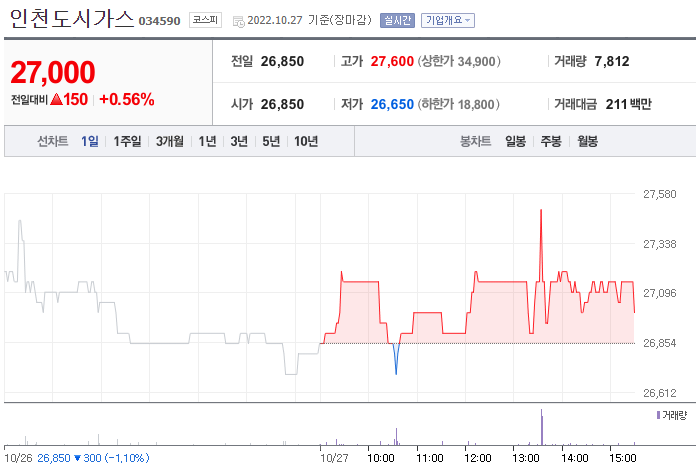Click the blue dip in the price line
The height and width of the screenshot is (475, 696).
click(396, 360)
